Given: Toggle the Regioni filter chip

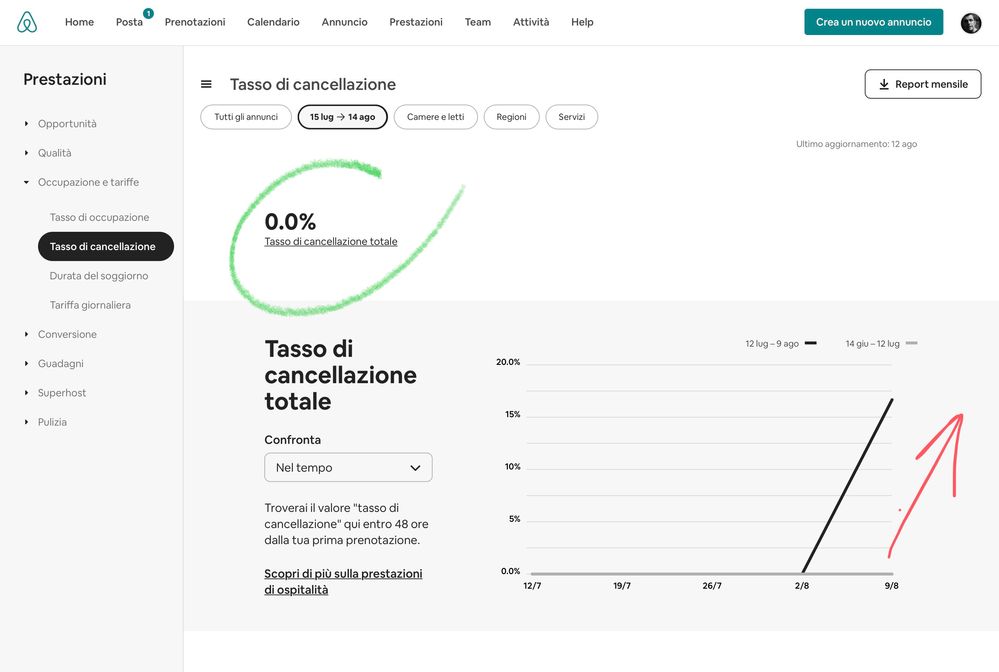Looking at the screenshot, I should [511, 117].
